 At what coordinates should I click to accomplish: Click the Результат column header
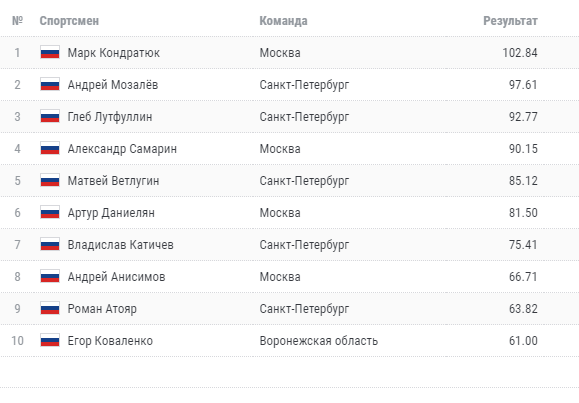click(510, 21)
